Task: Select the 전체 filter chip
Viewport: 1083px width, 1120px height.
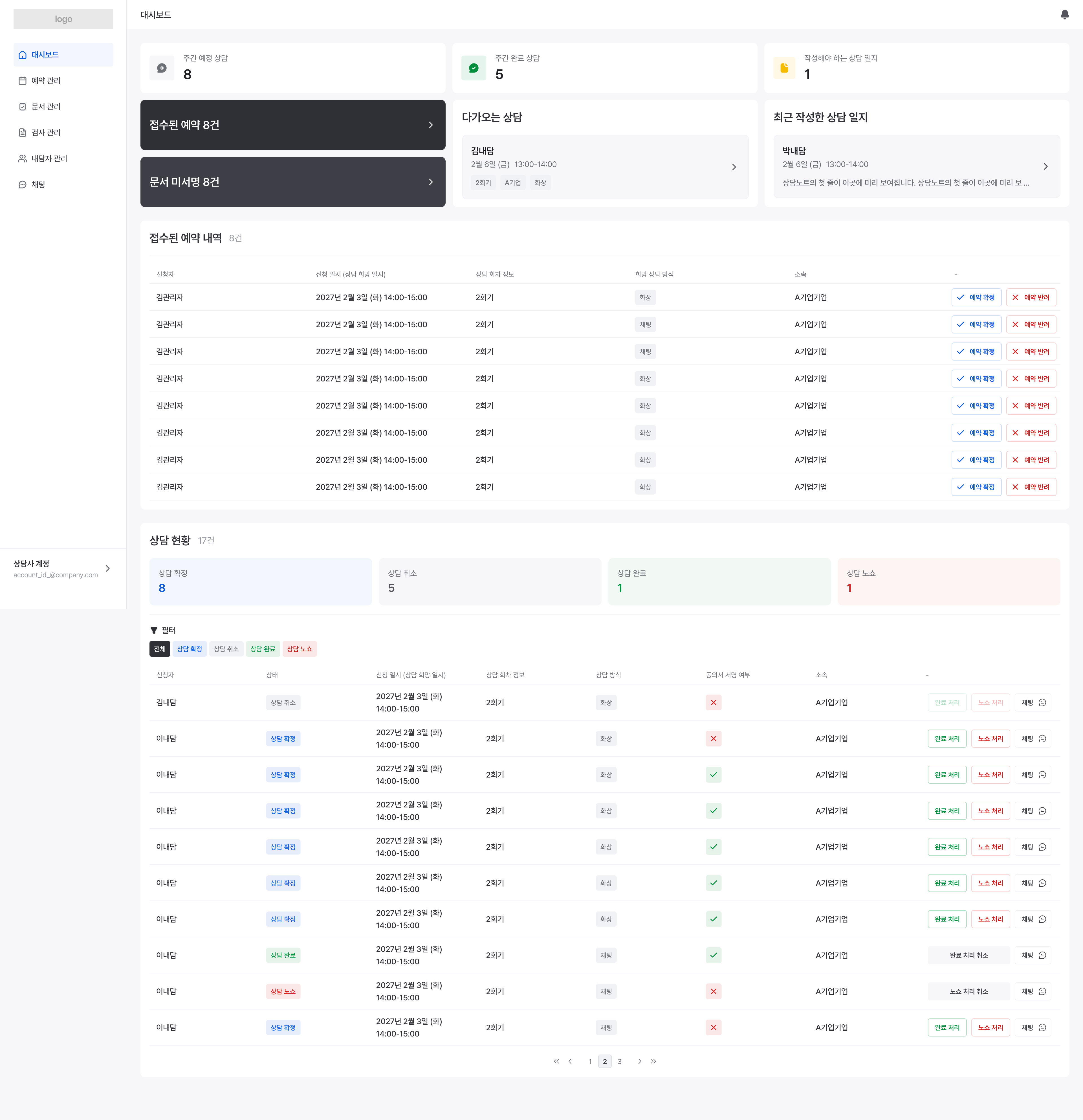Action: click(x=160, y=649)
